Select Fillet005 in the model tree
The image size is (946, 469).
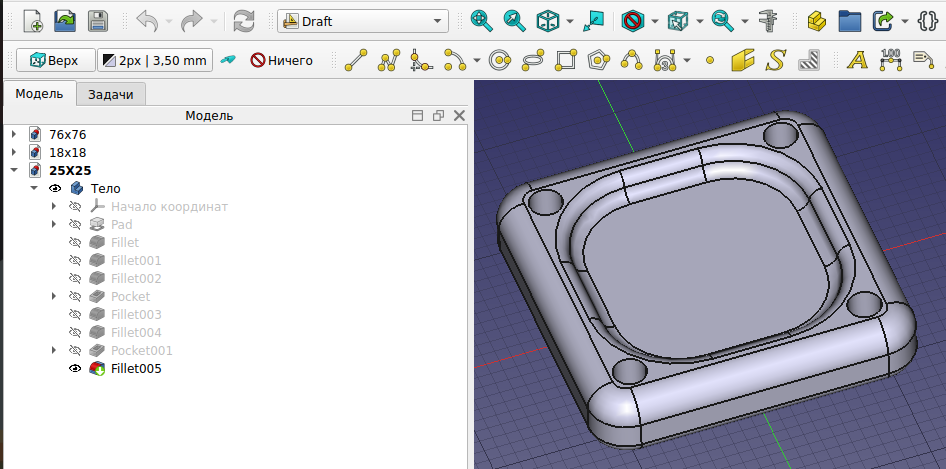coord(136,368)
